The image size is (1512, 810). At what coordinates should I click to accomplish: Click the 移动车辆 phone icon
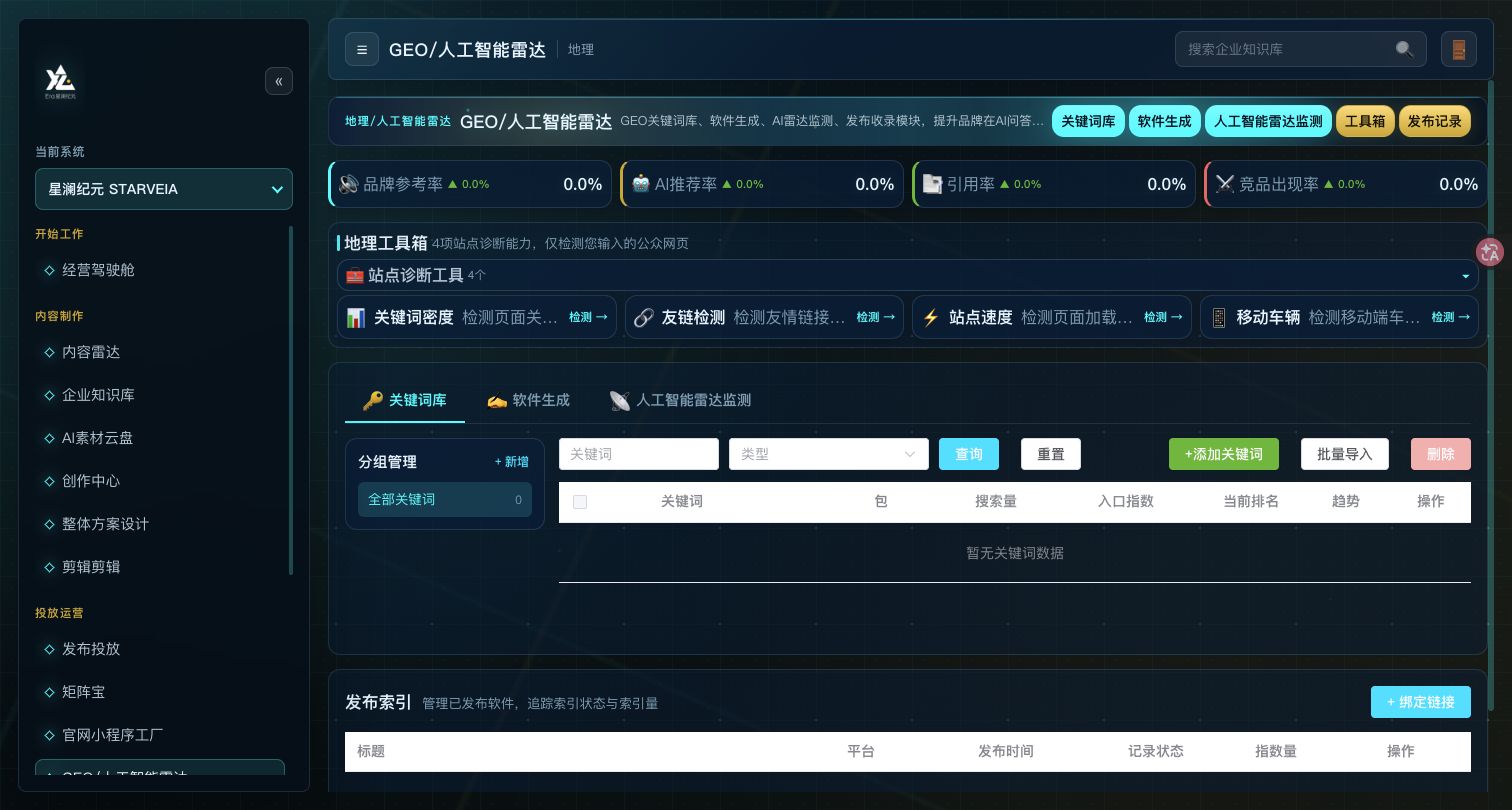coord(1219,317)
